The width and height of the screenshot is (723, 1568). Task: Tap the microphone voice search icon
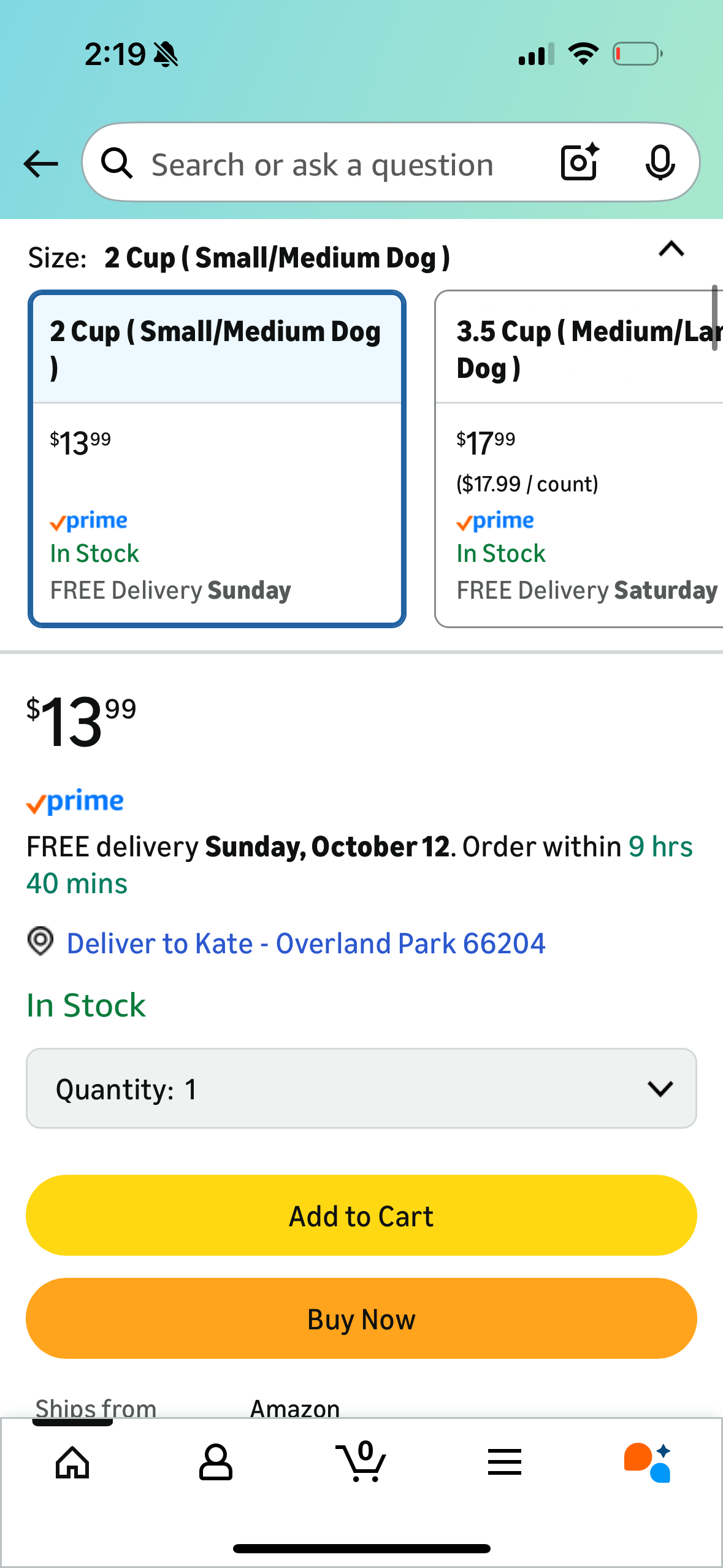660,163
